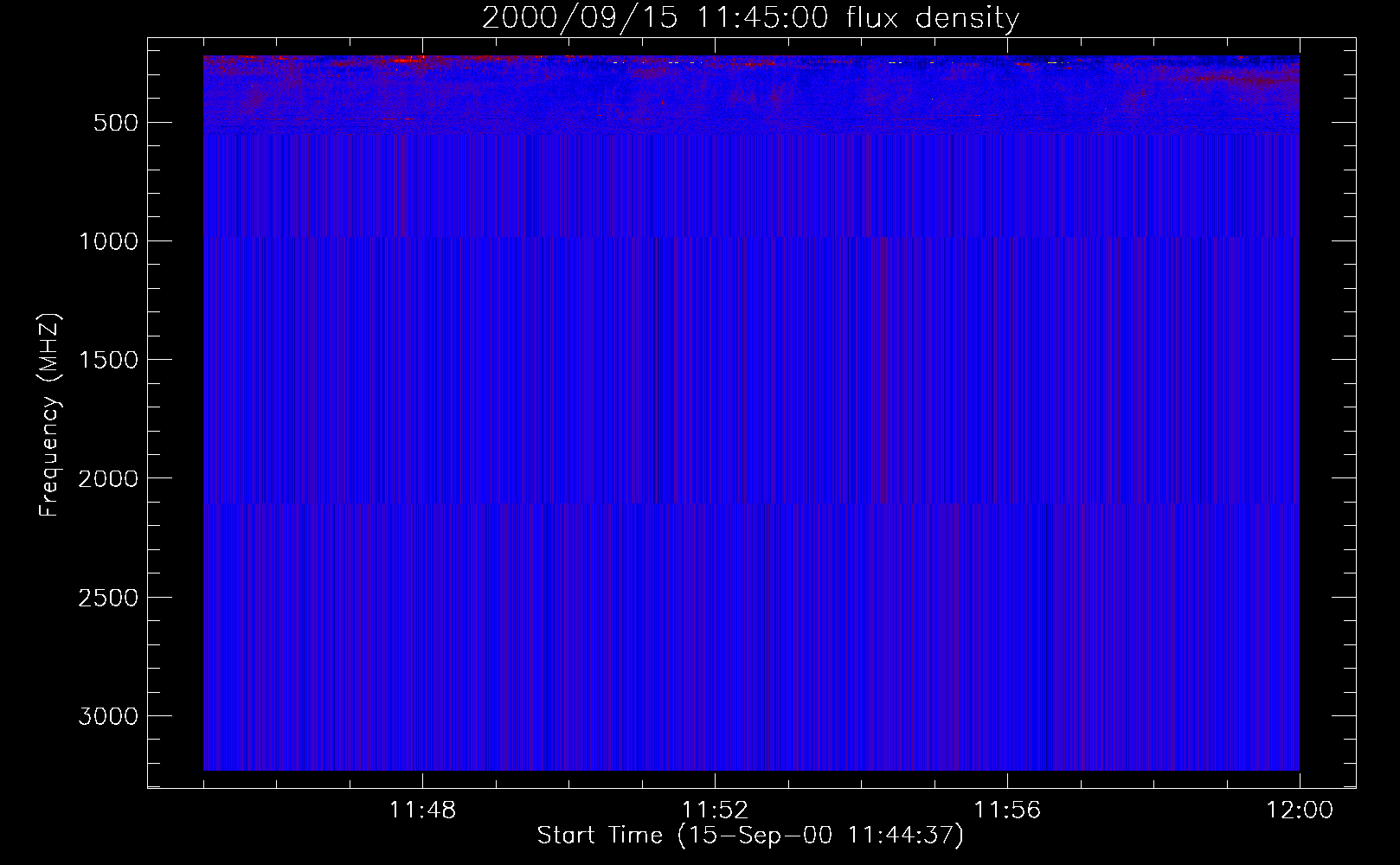Select the 11:48 time tick label

pyautogui.click(x=422, y=811)
